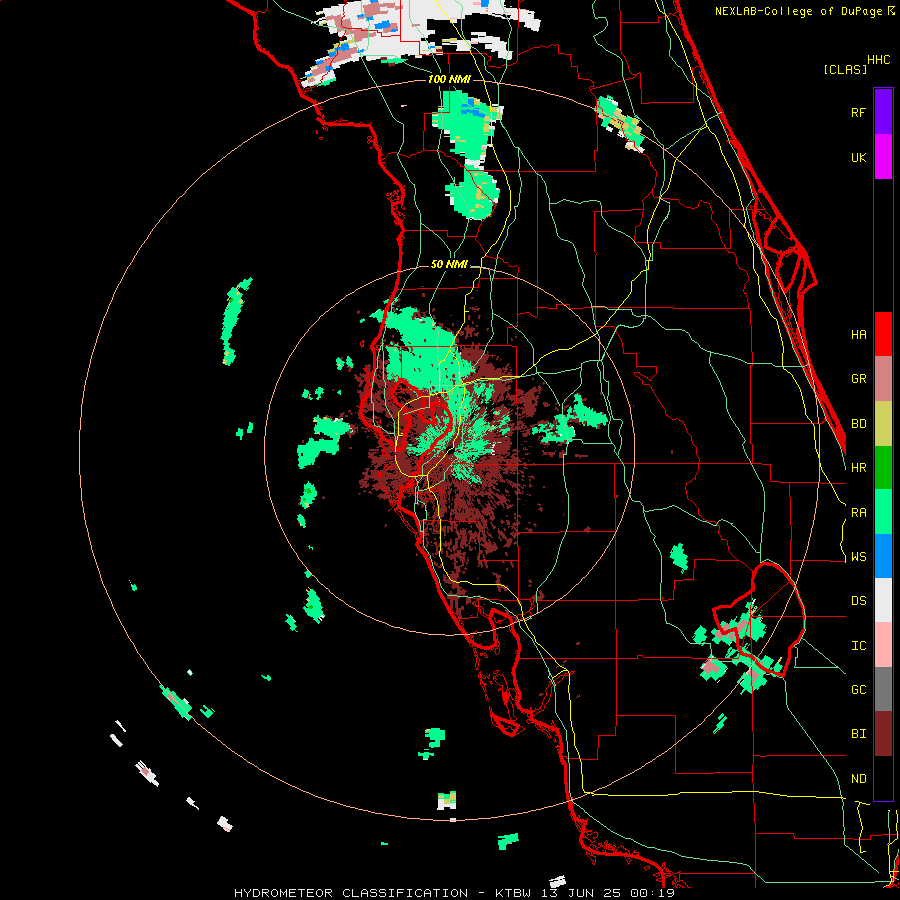Viewport: 900px width, 900px height.
Task: Click the RF legend label
Action: coord(858,112)
